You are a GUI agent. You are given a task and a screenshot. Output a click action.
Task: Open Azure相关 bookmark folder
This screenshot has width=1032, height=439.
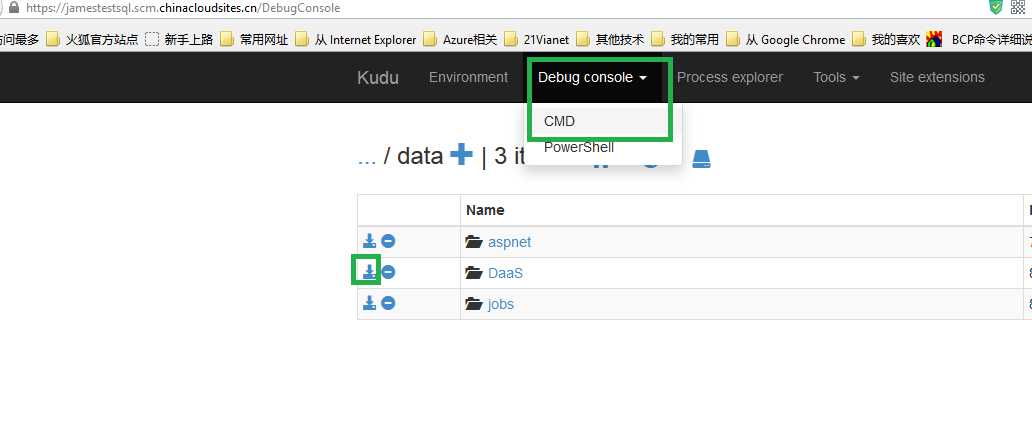[460, 39]
